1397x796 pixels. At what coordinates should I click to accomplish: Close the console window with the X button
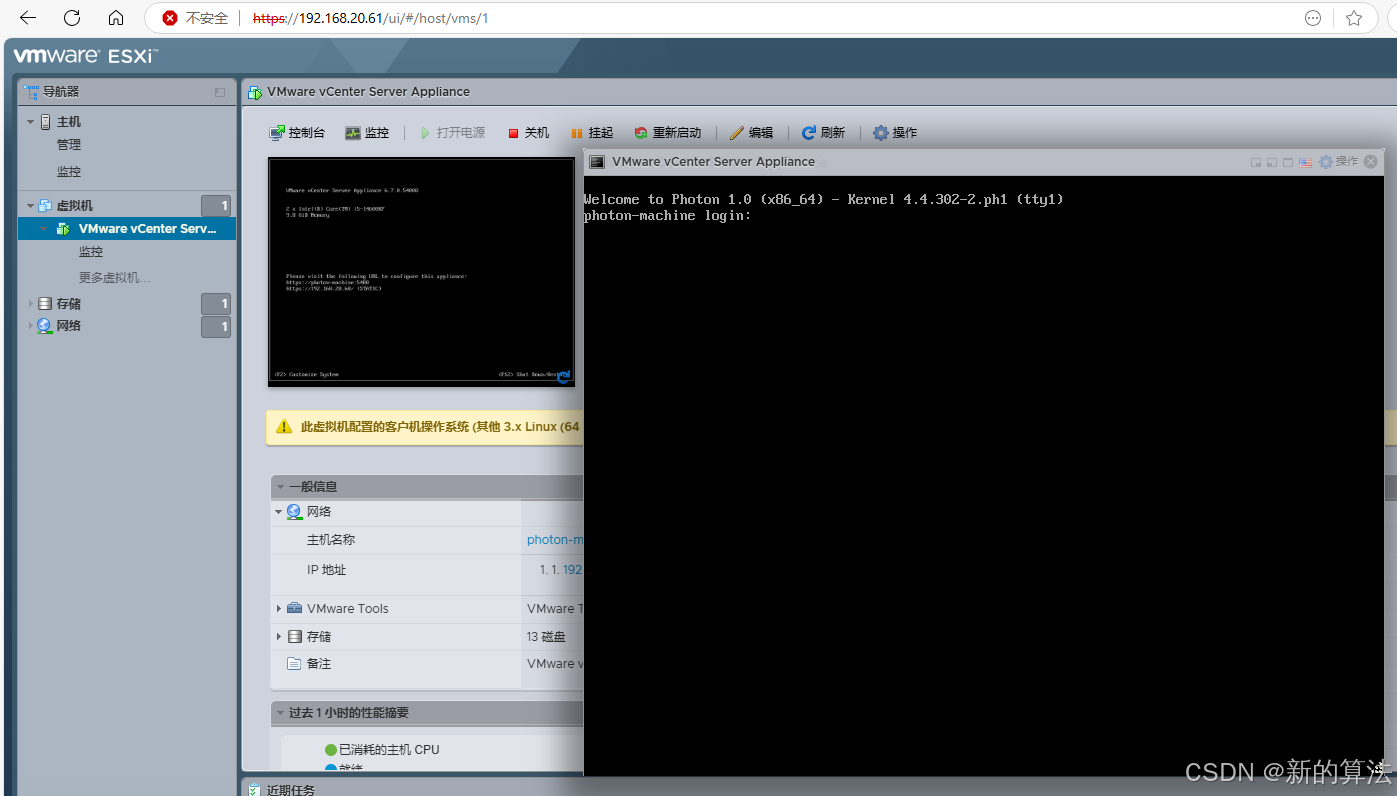pos(1371,162)
